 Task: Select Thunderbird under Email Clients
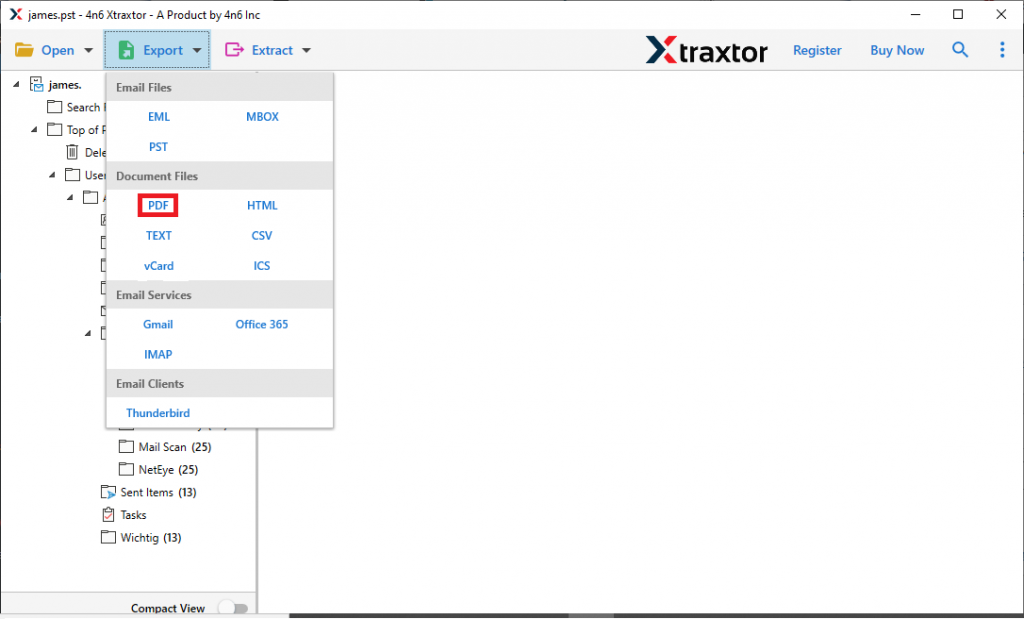[157, 413]
